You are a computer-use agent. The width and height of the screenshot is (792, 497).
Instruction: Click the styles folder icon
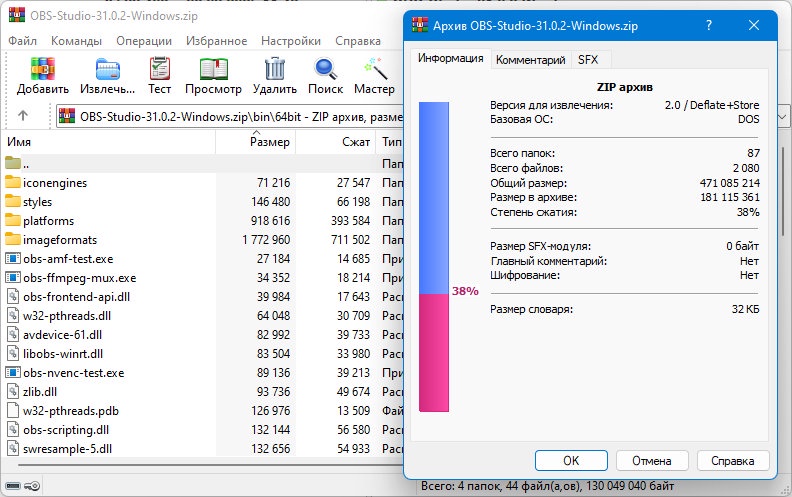[x=13, y=201]
